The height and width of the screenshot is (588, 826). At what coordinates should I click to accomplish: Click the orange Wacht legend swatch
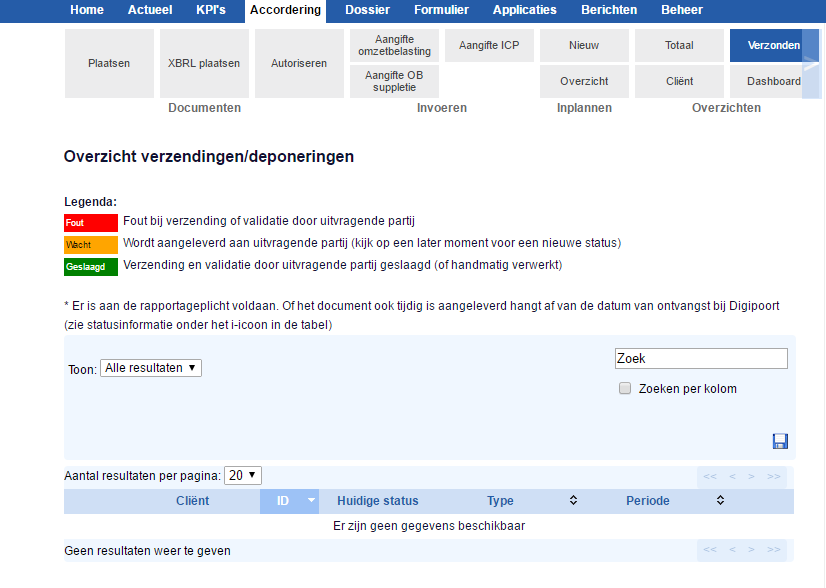click(x=91, y=245)
